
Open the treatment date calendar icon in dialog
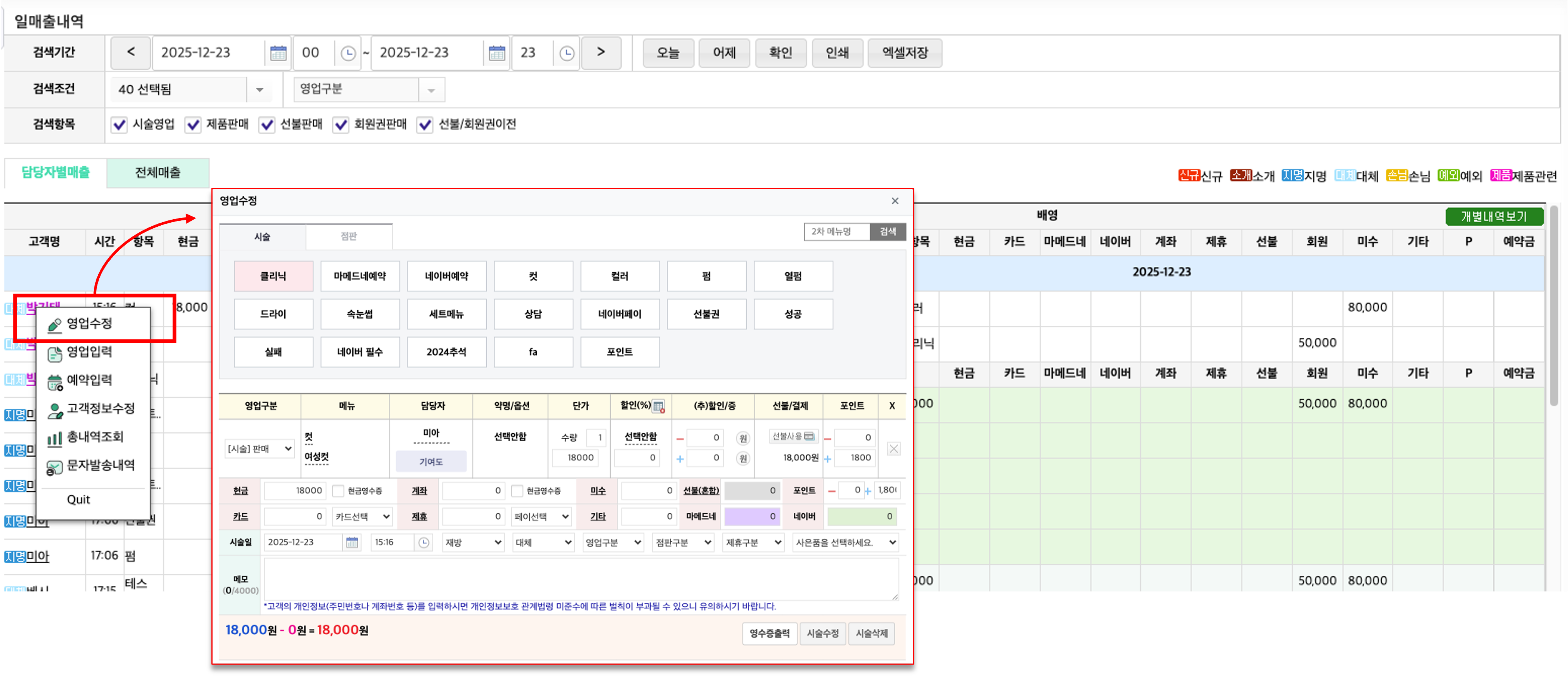(x=352, y=542)
